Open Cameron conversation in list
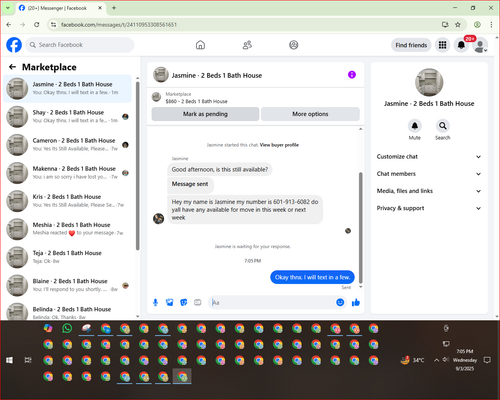This screenshot has height=400, width=500. pyautogui.click(x=68, y=145)
